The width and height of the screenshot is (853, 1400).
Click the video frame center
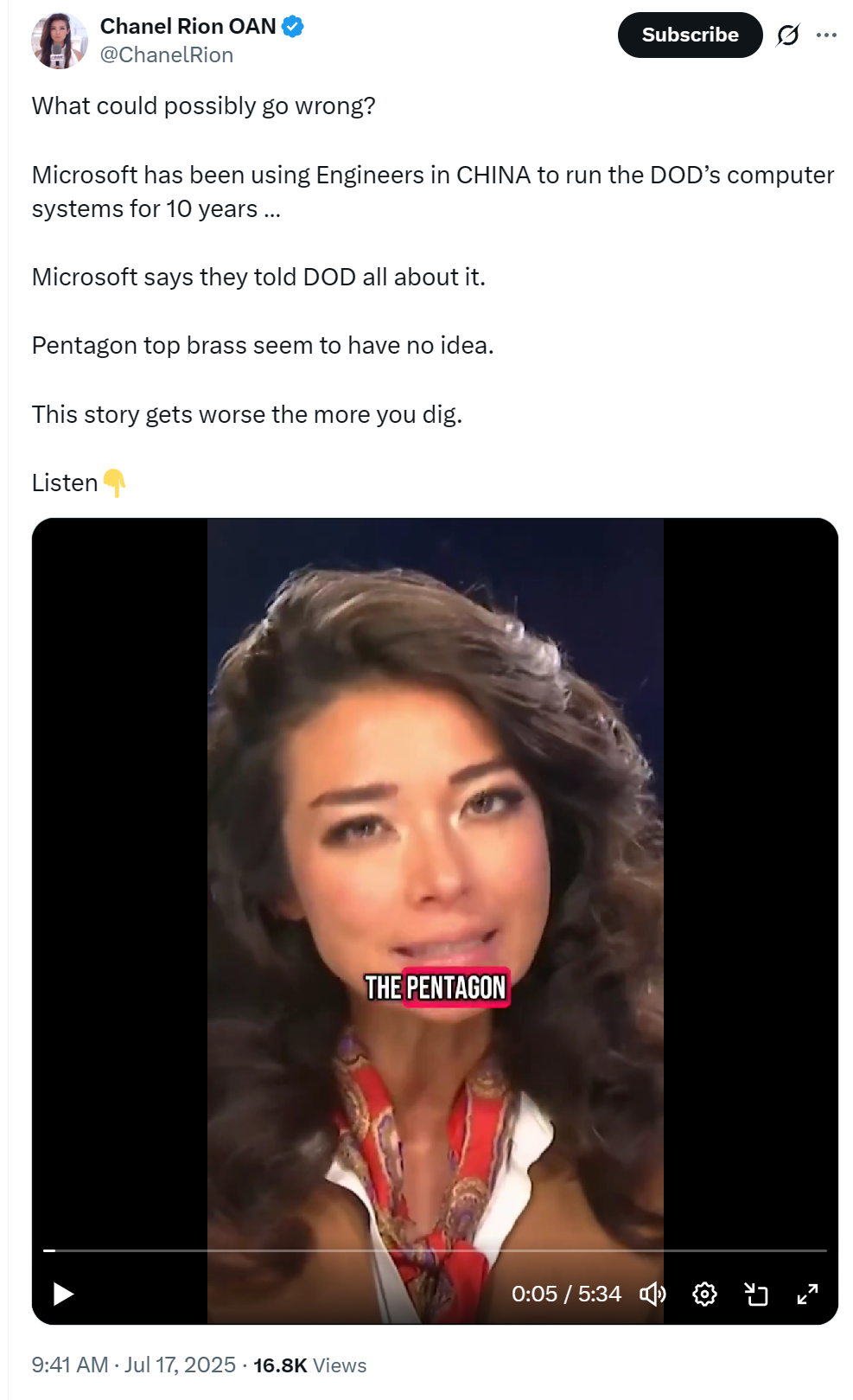point(435,921)
